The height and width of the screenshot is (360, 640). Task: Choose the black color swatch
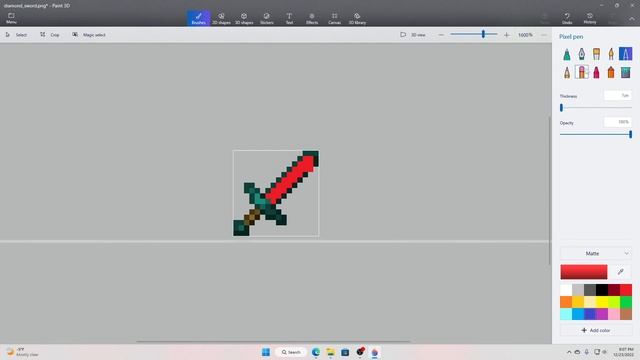coord(602,290)
